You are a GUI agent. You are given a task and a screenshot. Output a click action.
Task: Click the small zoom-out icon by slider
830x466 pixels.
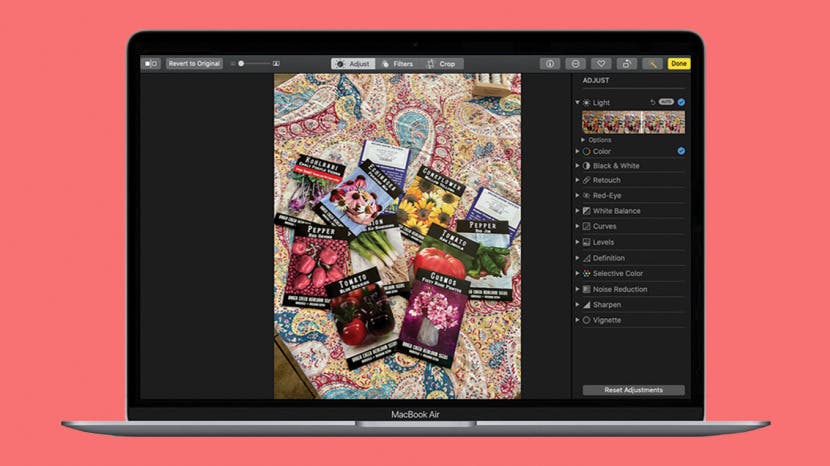point(232,64)
